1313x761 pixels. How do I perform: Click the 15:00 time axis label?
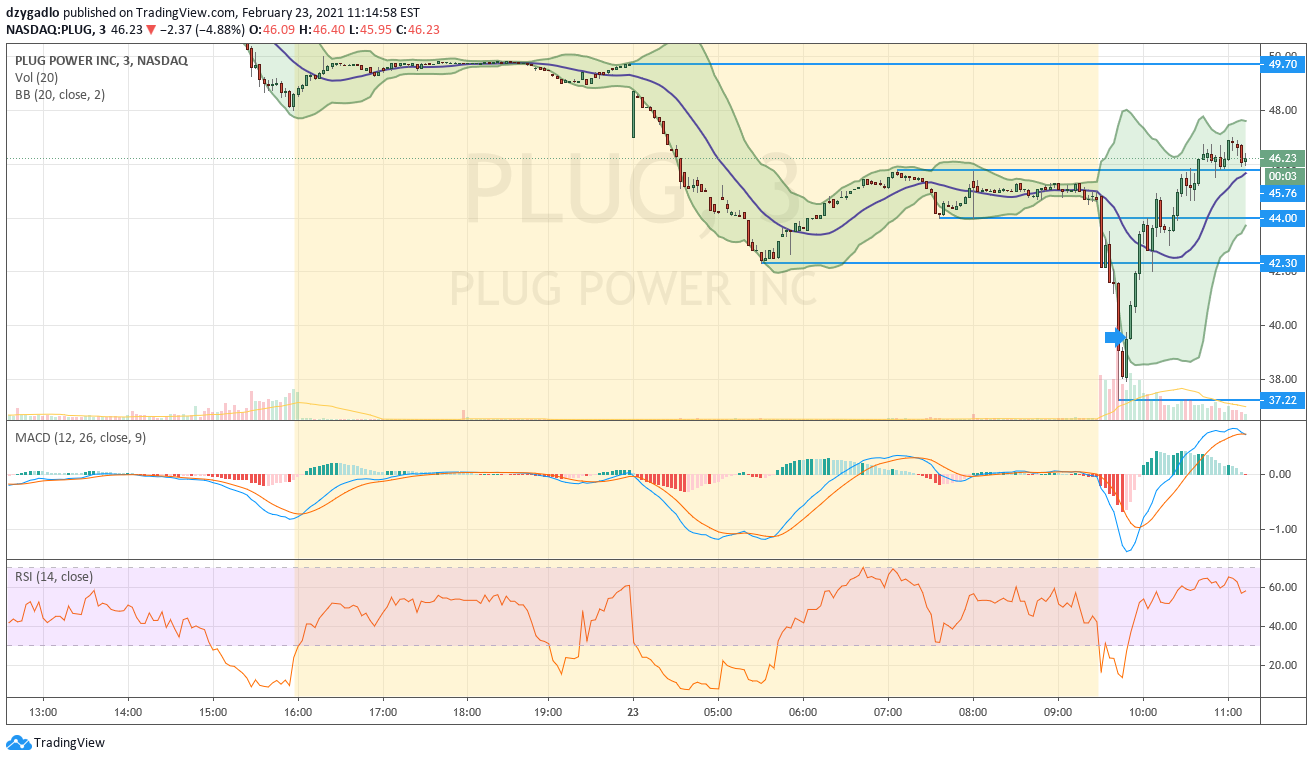(213, 712)
